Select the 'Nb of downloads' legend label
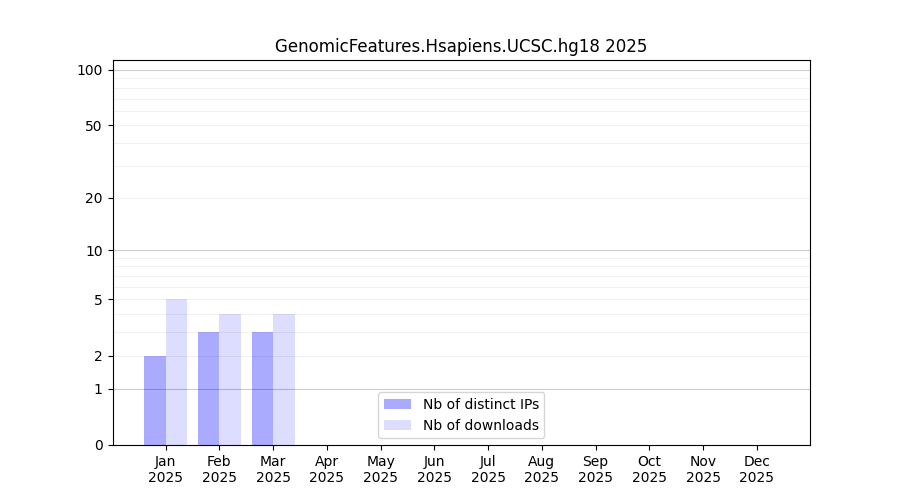The height and width of the screenshot is (500, 900). point(480,425)
